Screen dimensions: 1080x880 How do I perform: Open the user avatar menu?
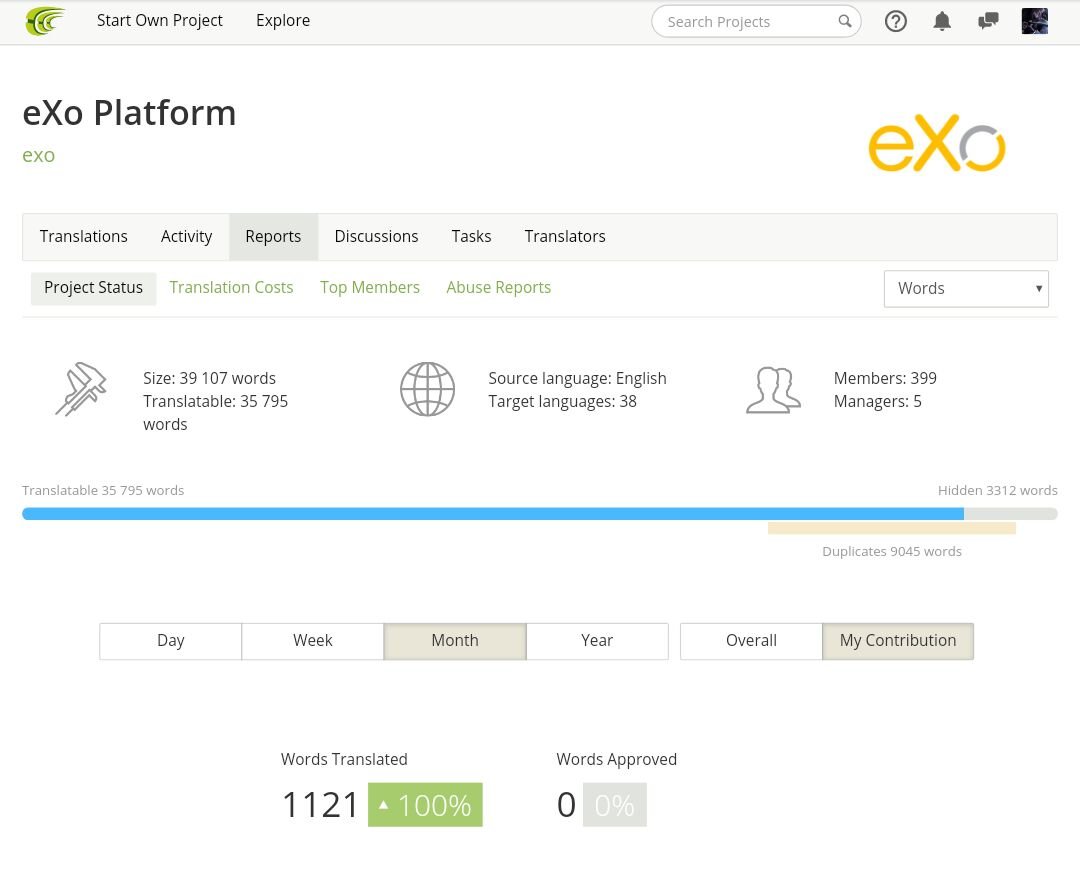(x=1034, y=21)
